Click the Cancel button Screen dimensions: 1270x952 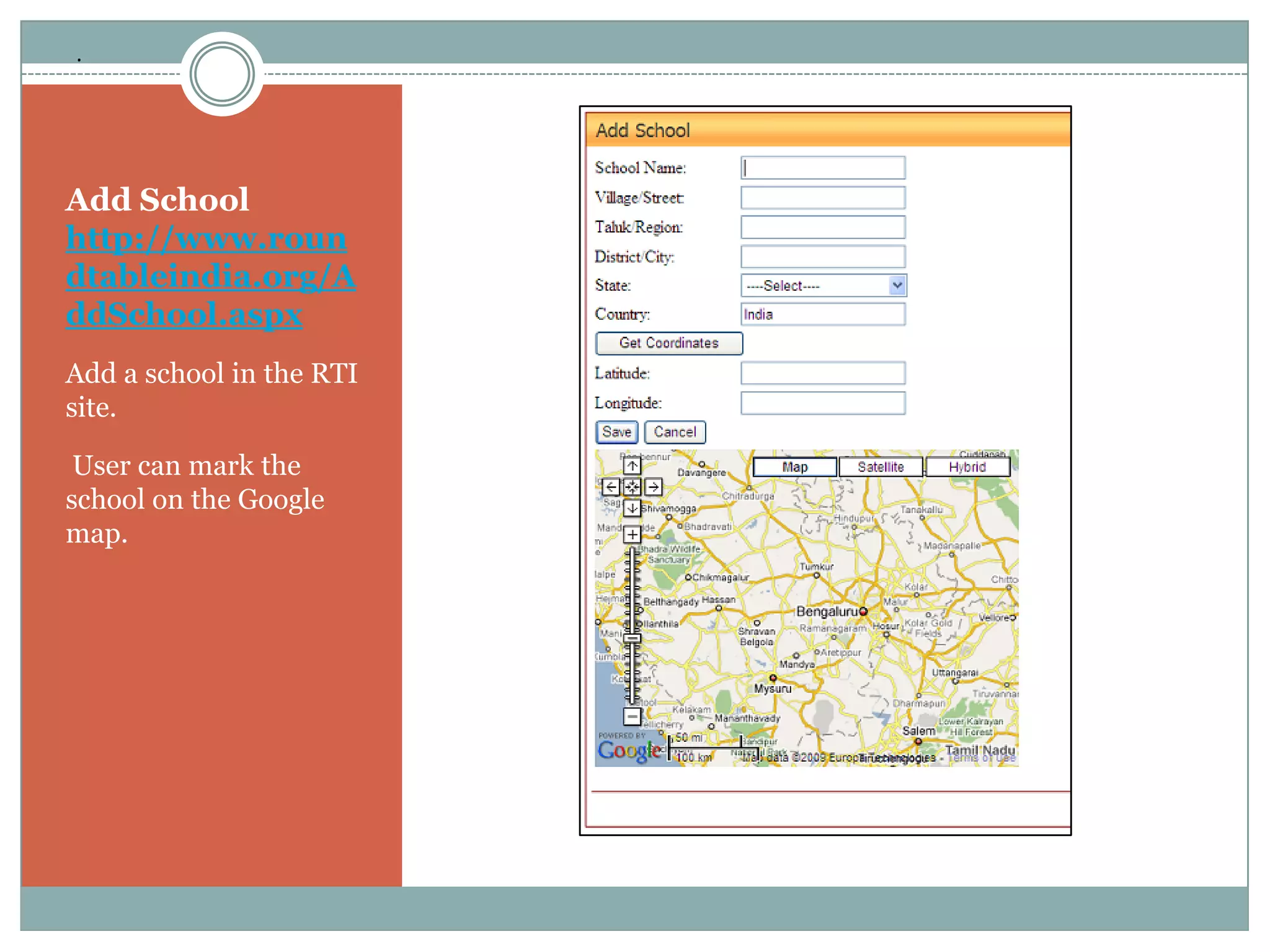675,432
